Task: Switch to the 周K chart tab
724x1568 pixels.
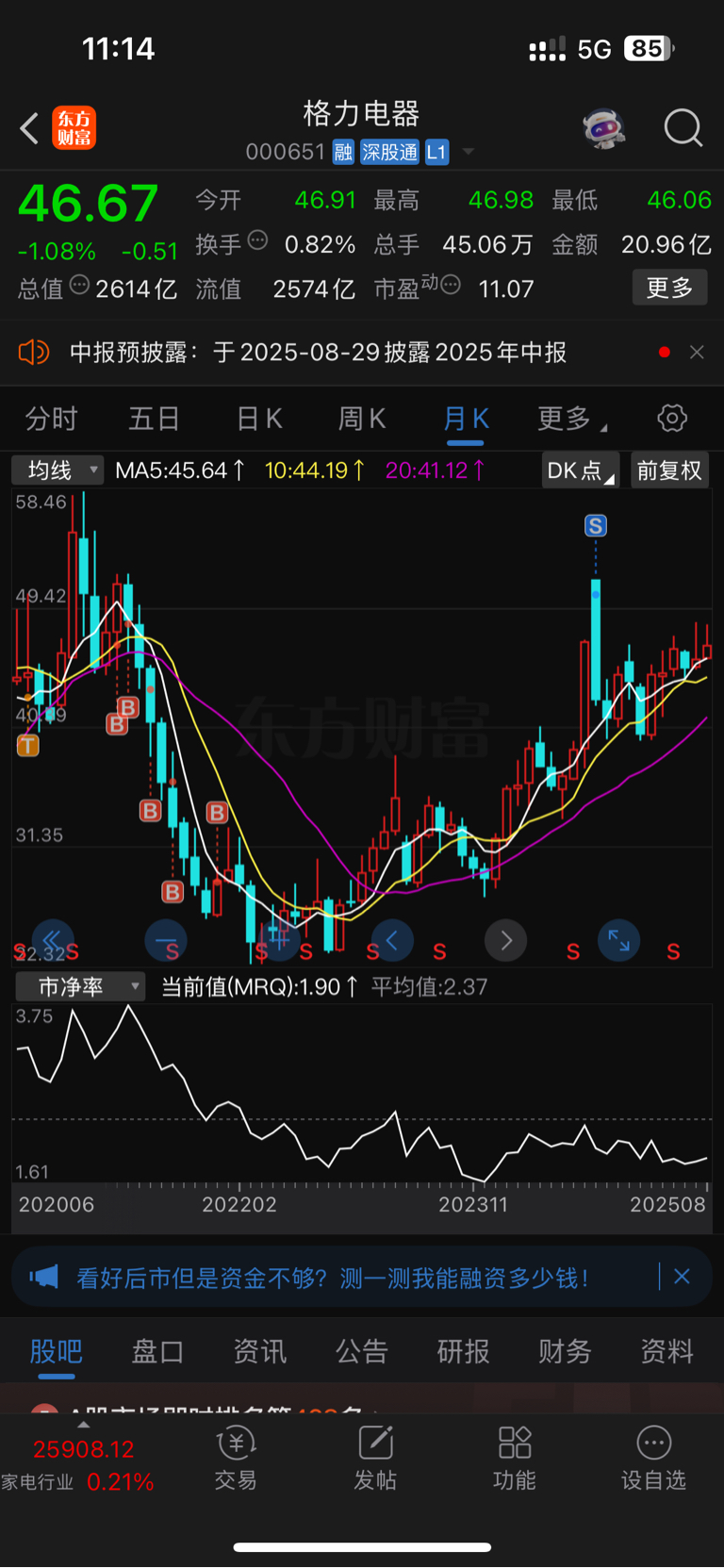Action: point(362,418)
